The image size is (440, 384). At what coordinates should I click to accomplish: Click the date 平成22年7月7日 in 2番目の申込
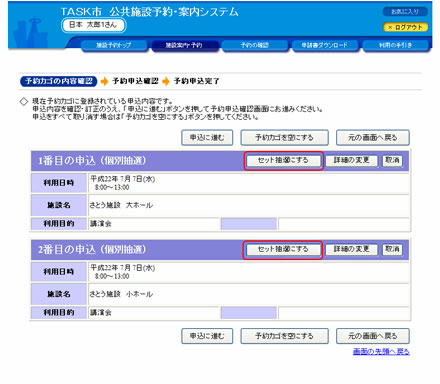[x=123, y=268]
